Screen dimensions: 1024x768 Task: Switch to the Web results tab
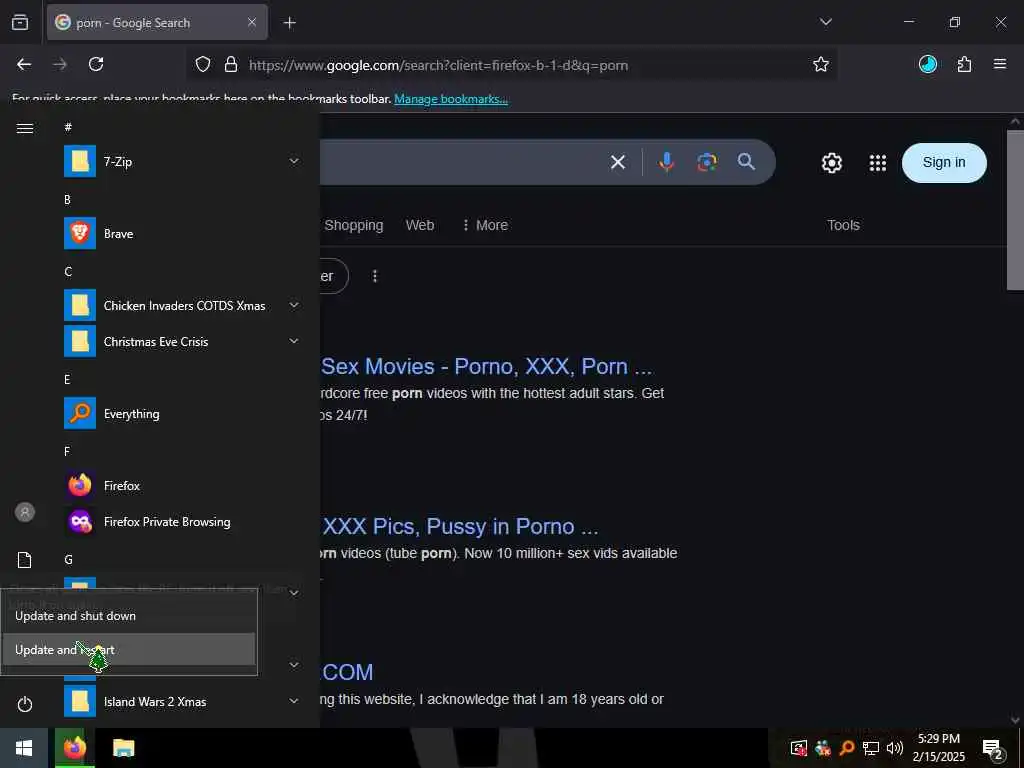coord(420,225)
